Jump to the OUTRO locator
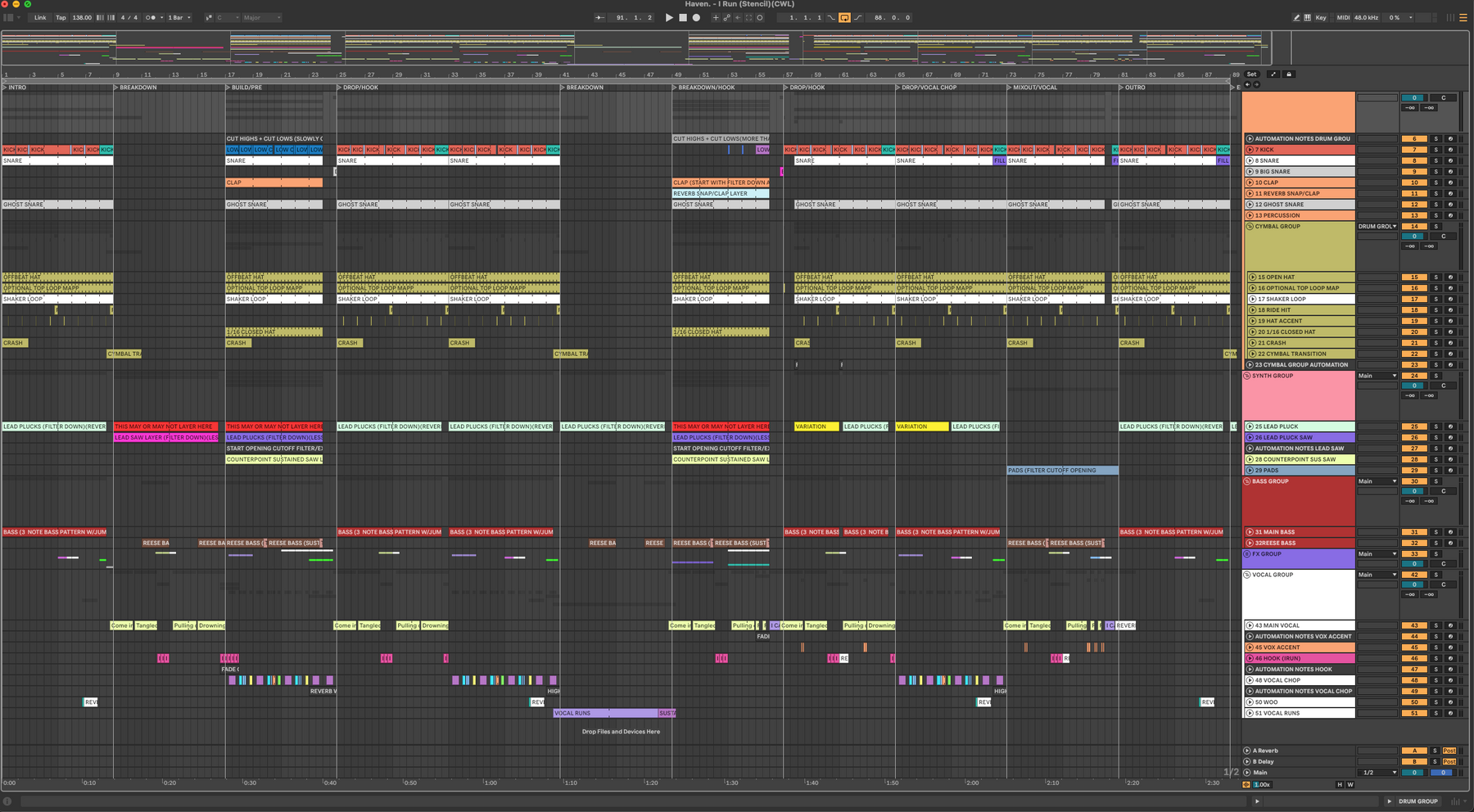Image resolution: width=1474 pixels, height=812 pixels. 1133,88
